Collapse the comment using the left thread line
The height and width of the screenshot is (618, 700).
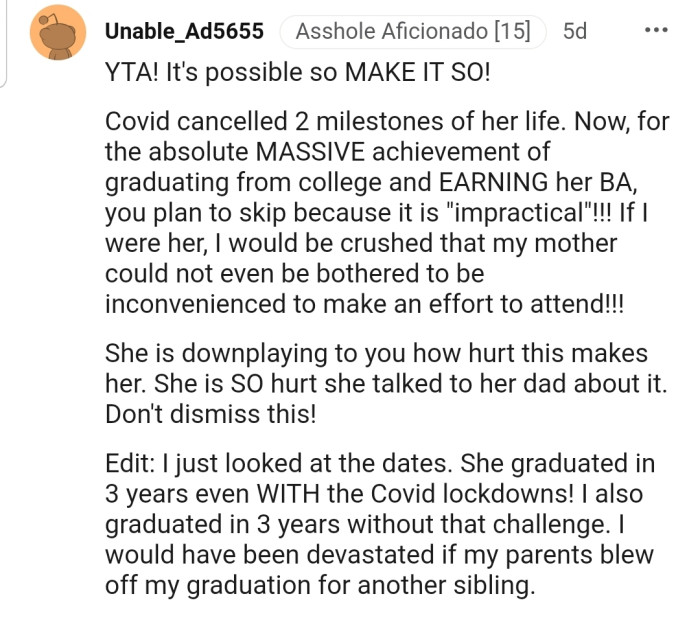click(x=3, y=45)
